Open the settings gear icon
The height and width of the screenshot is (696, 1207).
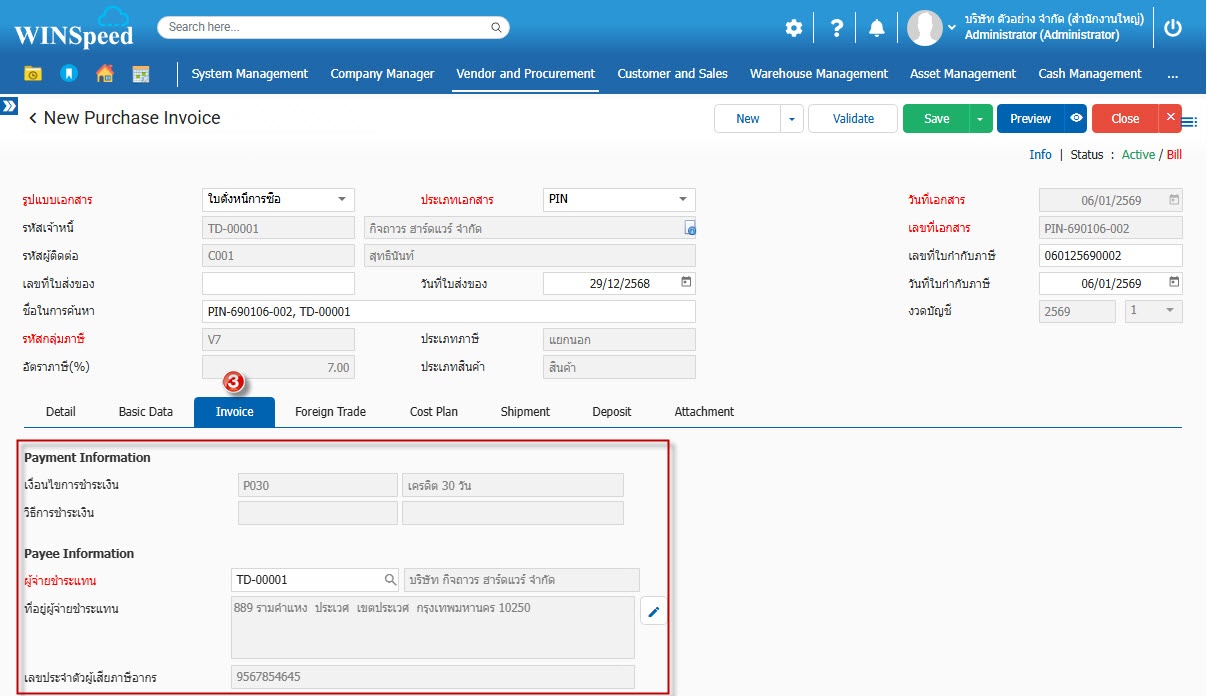click(793, 28)
